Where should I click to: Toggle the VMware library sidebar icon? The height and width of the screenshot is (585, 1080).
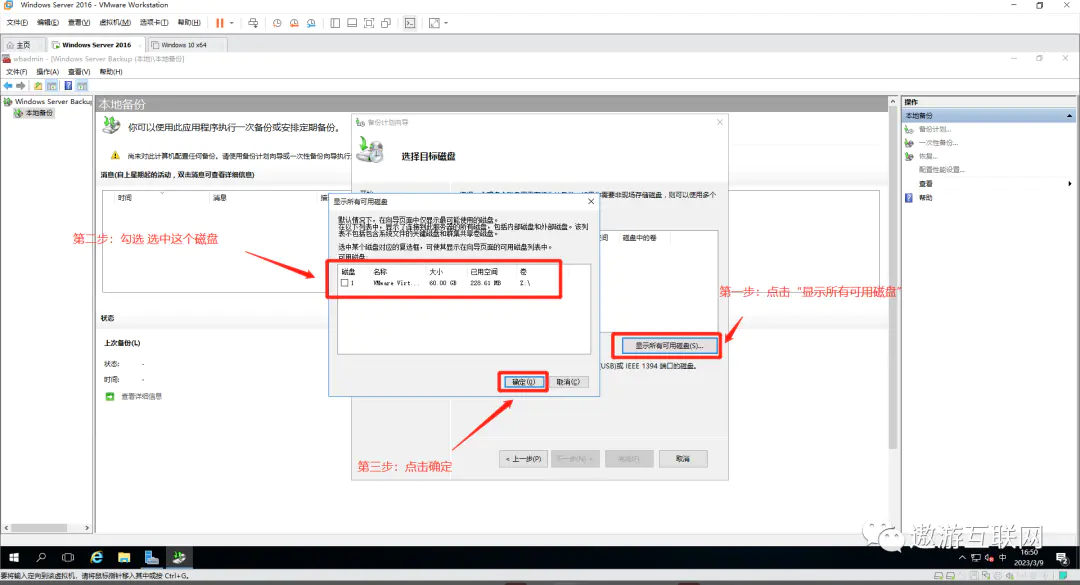tap(335, 23)
